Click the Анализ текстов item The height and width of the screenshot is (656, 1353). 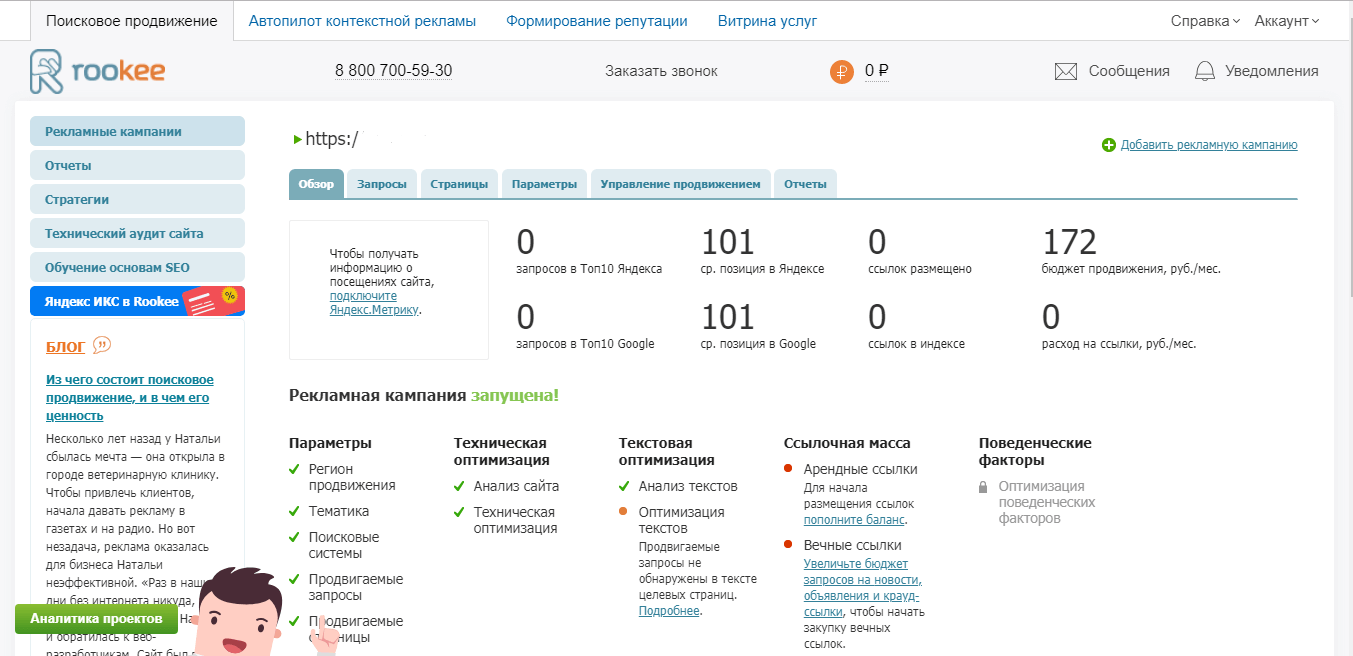click(x=688, y=486)
